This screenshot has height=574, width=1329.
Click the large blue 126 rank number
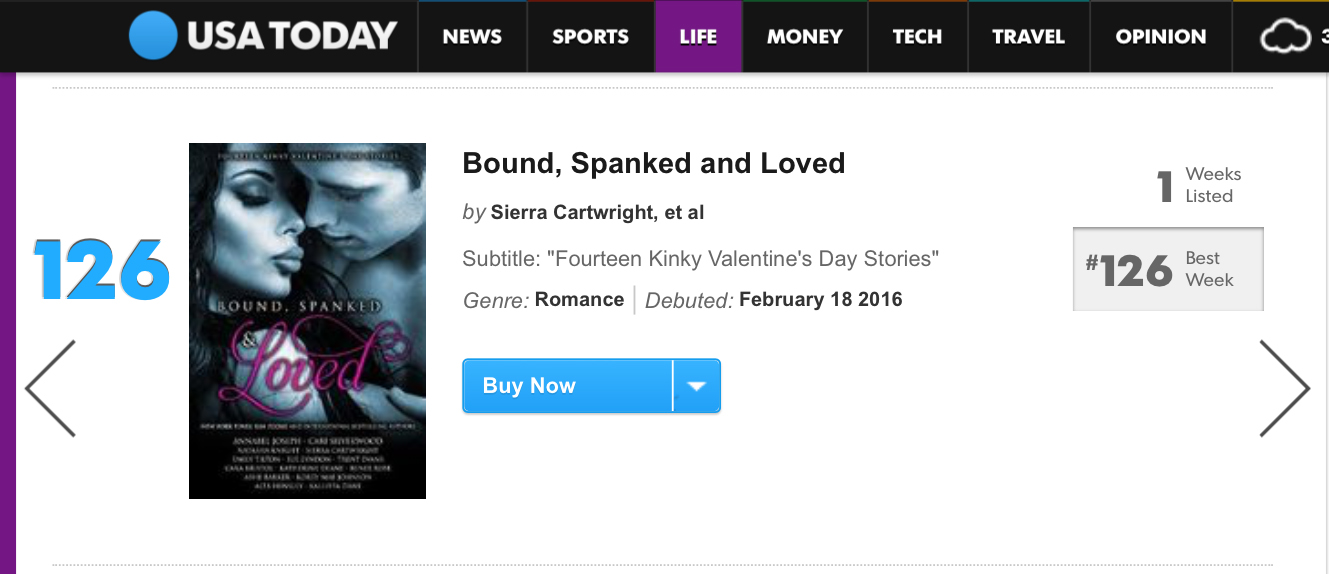(101, 270)
